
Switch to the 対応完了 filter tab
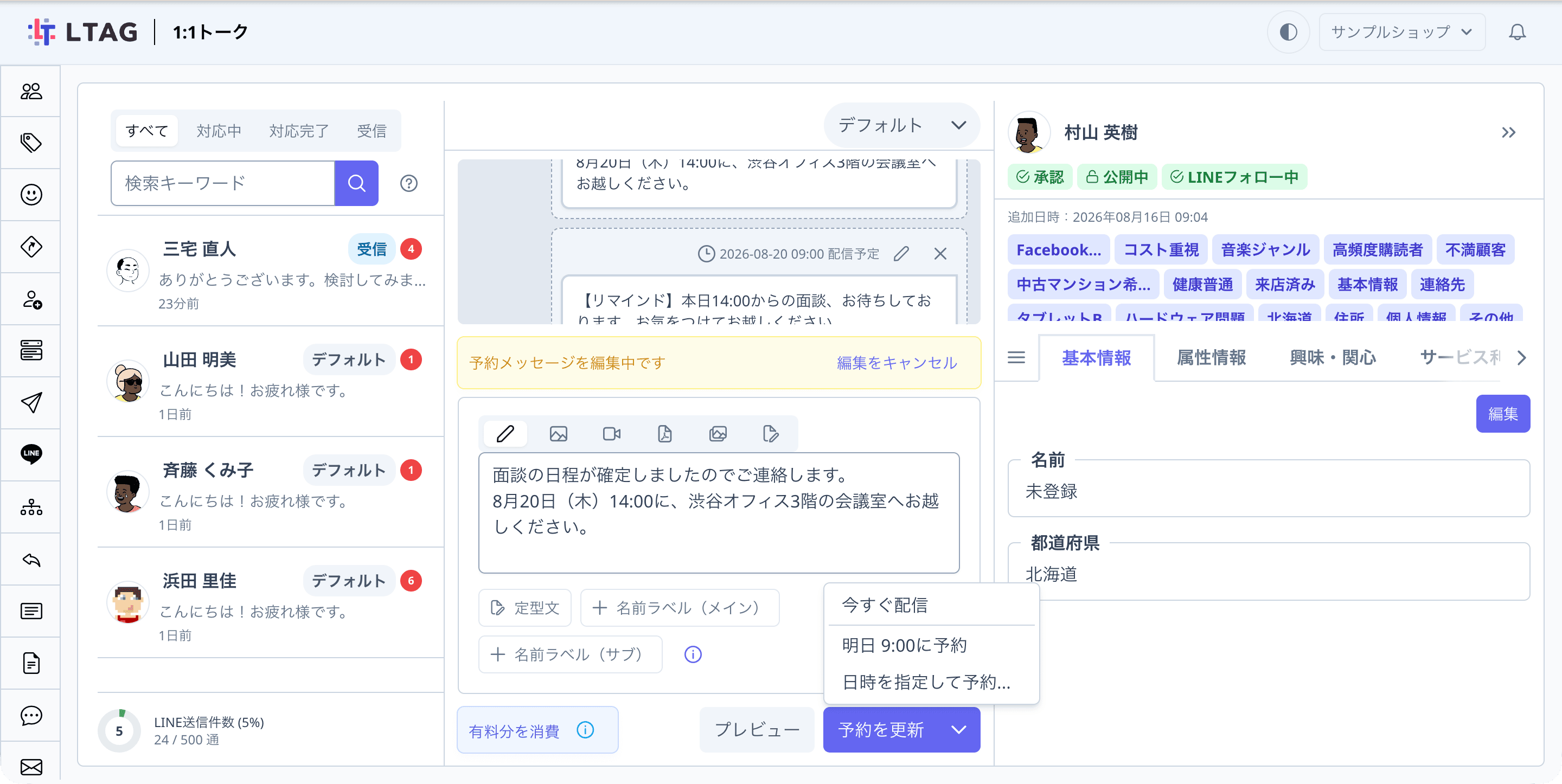(x=299, y=130)
